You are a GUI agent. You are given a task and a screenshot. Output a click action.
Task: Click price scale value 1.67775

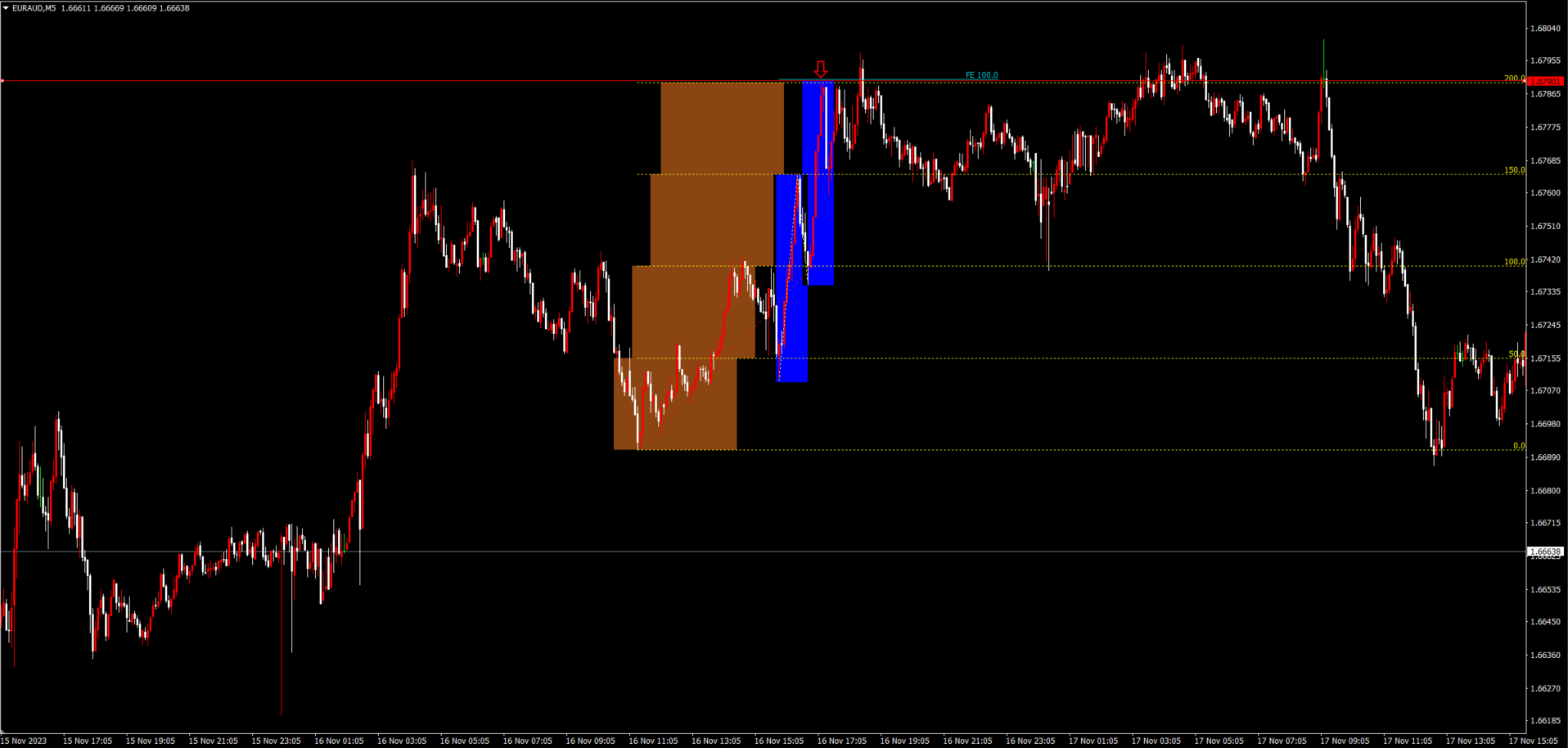click(1545, 128)
